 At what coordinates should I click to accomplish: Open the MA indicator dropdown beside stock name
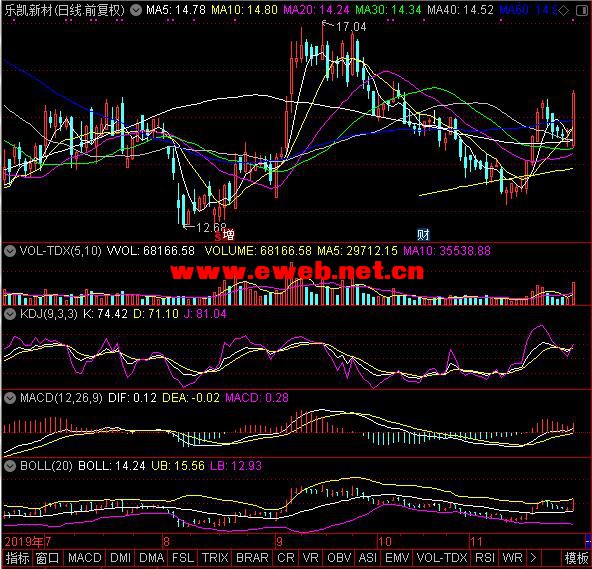pos(135,10)
